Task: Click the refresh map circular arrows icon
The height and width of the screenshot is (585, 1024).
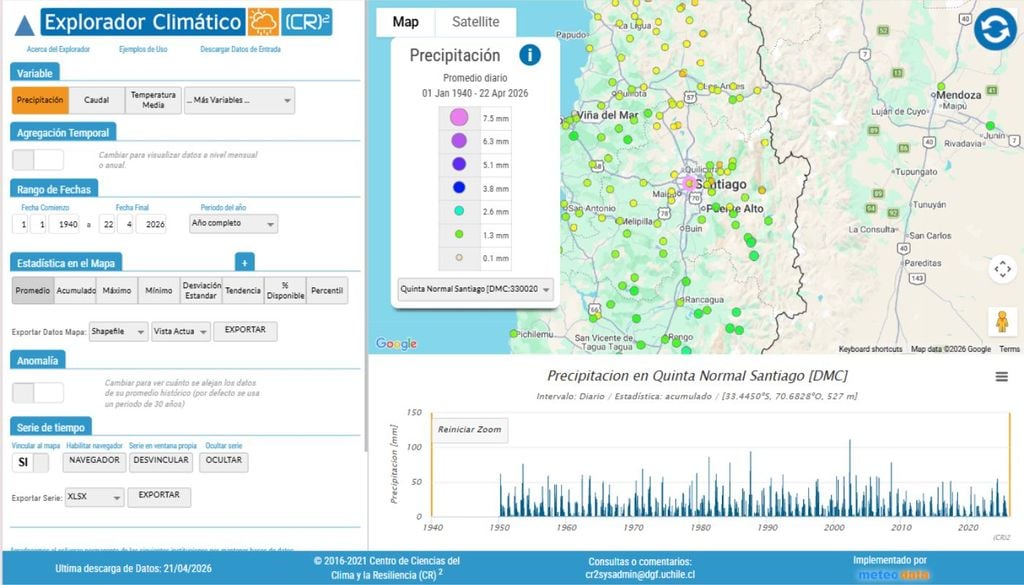Action: click(x=994, y=29)
